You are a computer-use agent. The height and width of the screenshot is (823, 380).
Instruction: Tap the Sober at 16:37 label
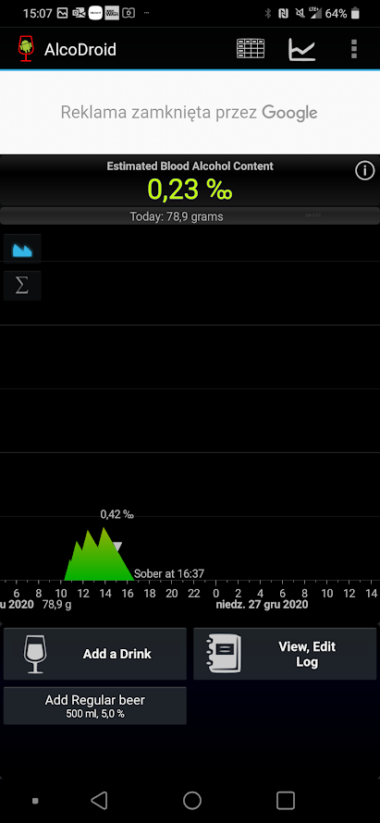(169, 574)
